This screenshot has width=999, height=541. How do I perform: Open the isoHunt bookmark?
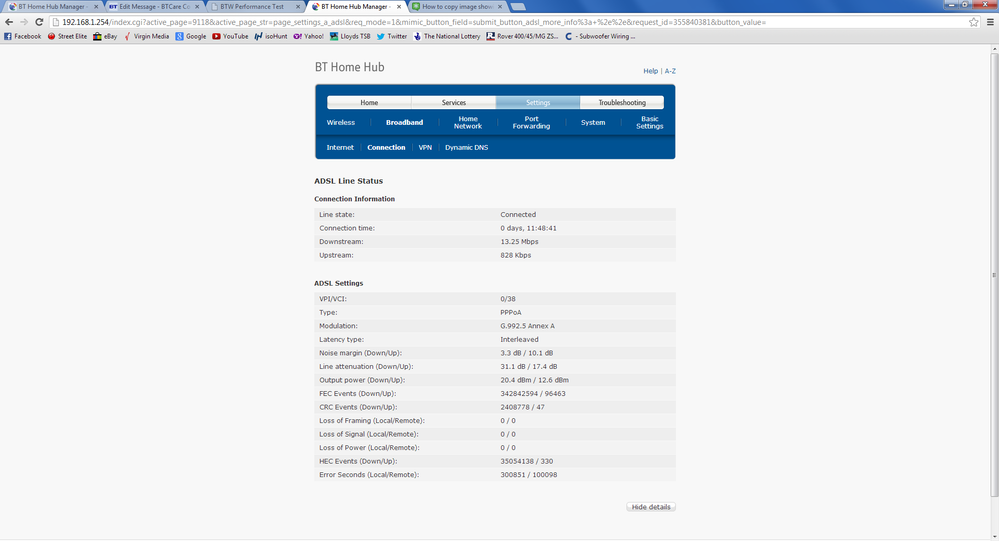coord(271,36)
